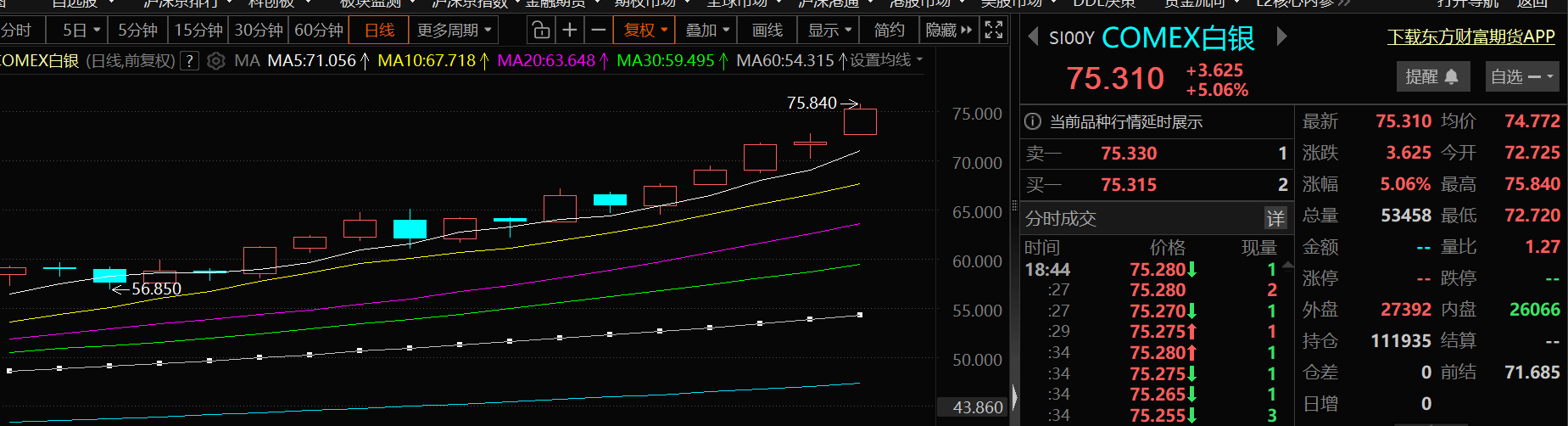Click the info icon beside delayed quote notice
The width and height of the screenshot is (1568, 426).
1032,121
